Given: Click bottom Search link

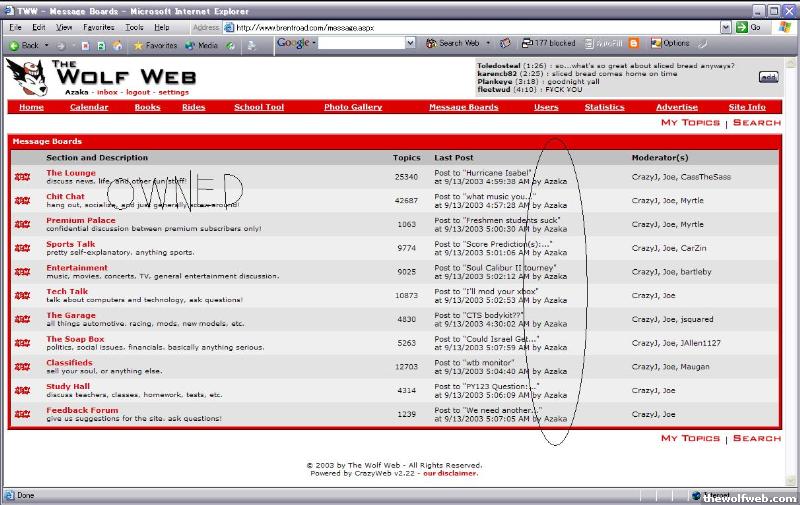Looking at the screenshot, I should 757,438.
